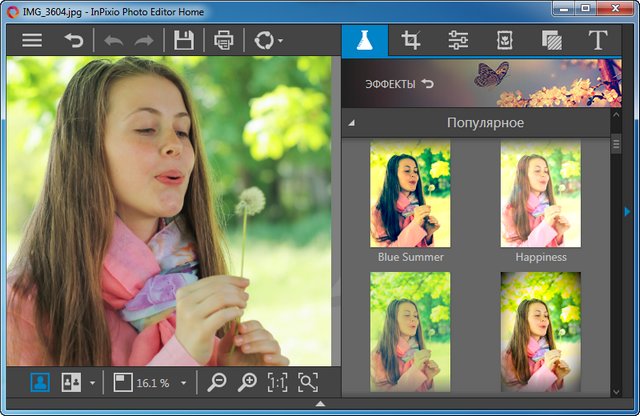Image resolution: width=640 pixels, height=416 pixels.
Task: Toggle single image view mode
Action: (x=40, y=382)
